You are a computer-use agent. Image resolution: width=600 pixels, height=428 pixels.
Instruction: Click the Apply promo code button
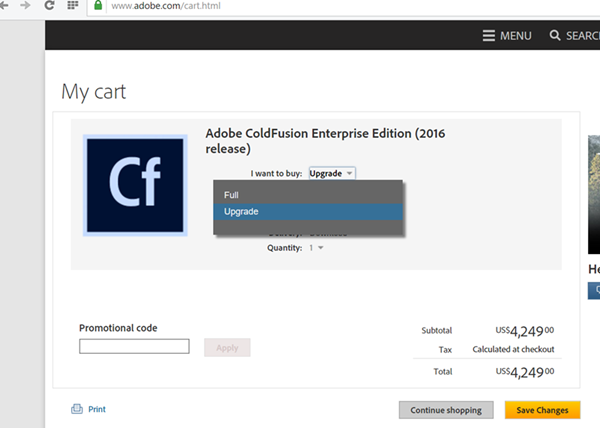pos(227,347)
